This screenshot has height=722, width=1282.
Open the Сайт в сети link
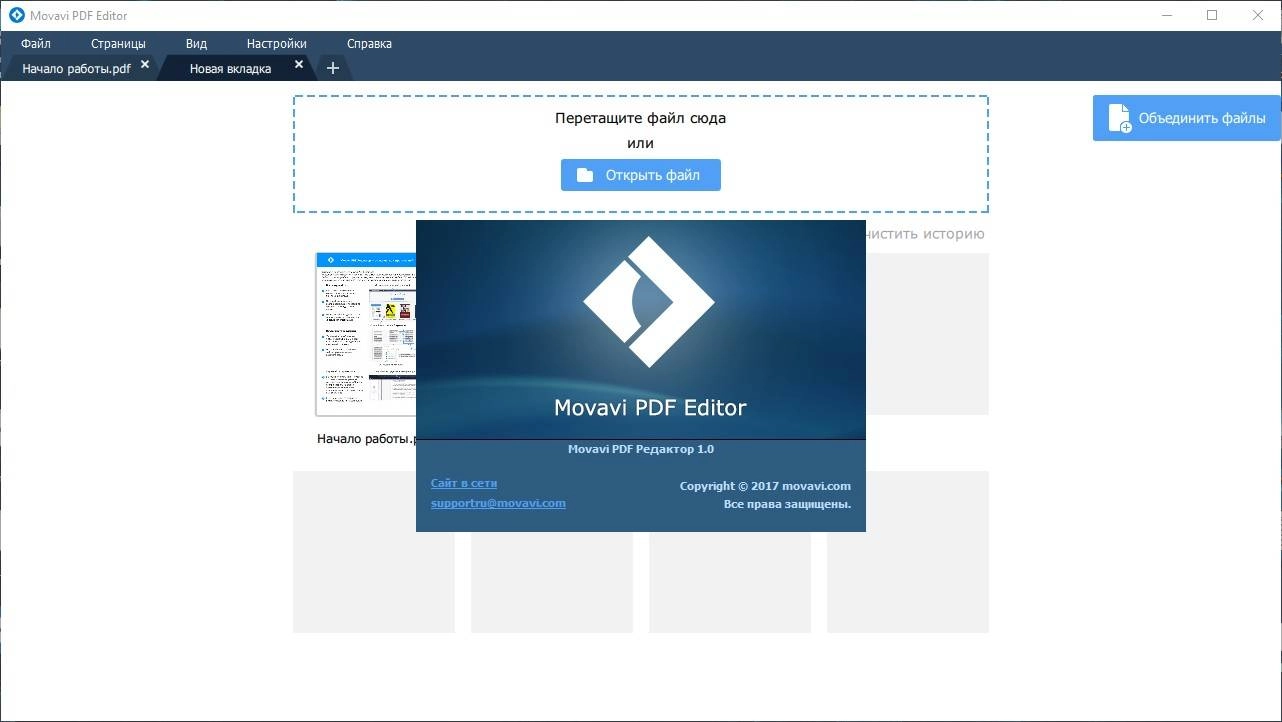pos(464,483)
